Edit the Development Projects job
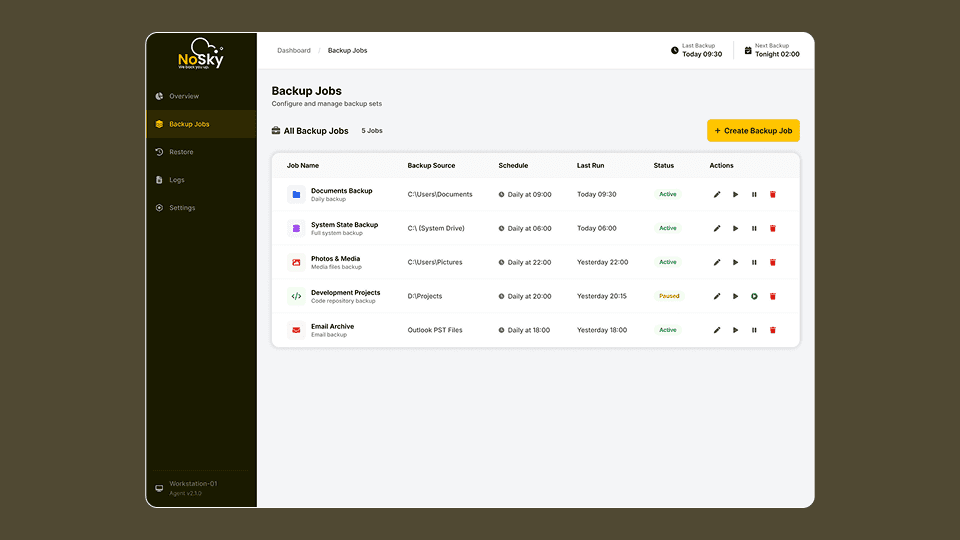Viewport: 960px width, 540px height. (717, 297)
